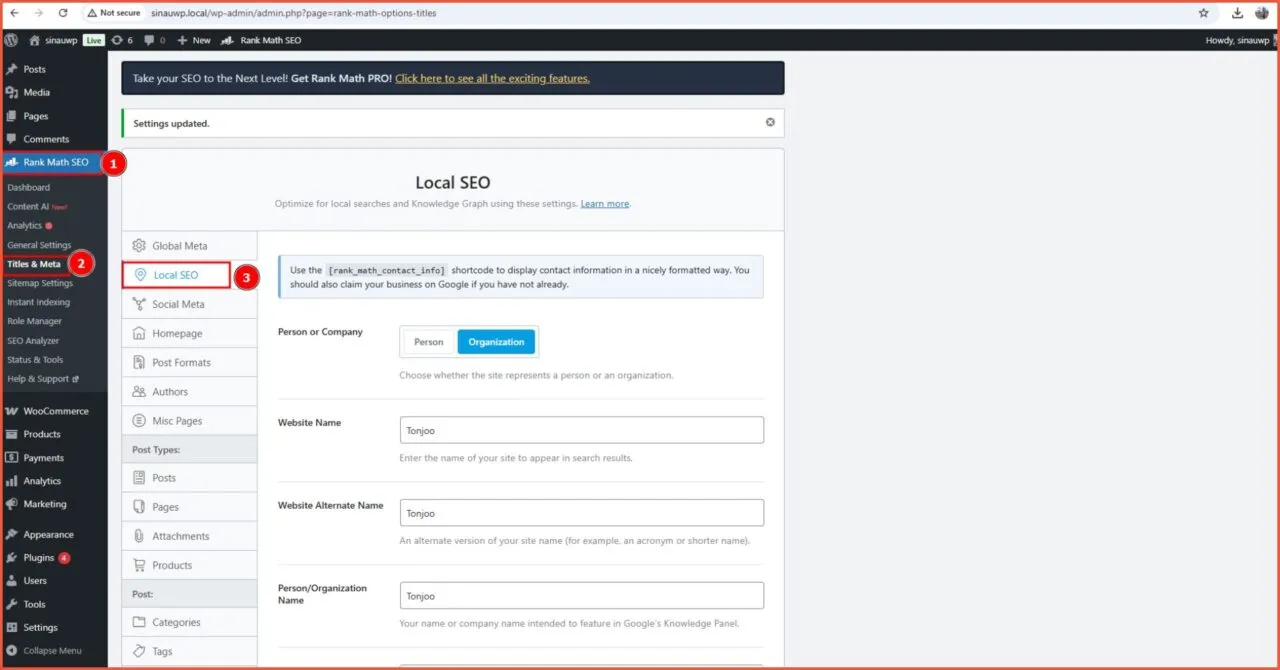Collapse the WordPress admin menu

pos(52,651)
